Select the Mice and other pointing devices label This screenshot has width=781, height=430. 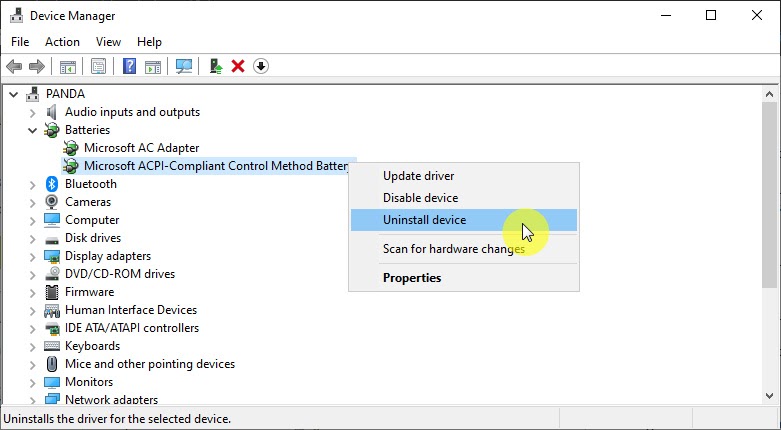pos(149,364)
